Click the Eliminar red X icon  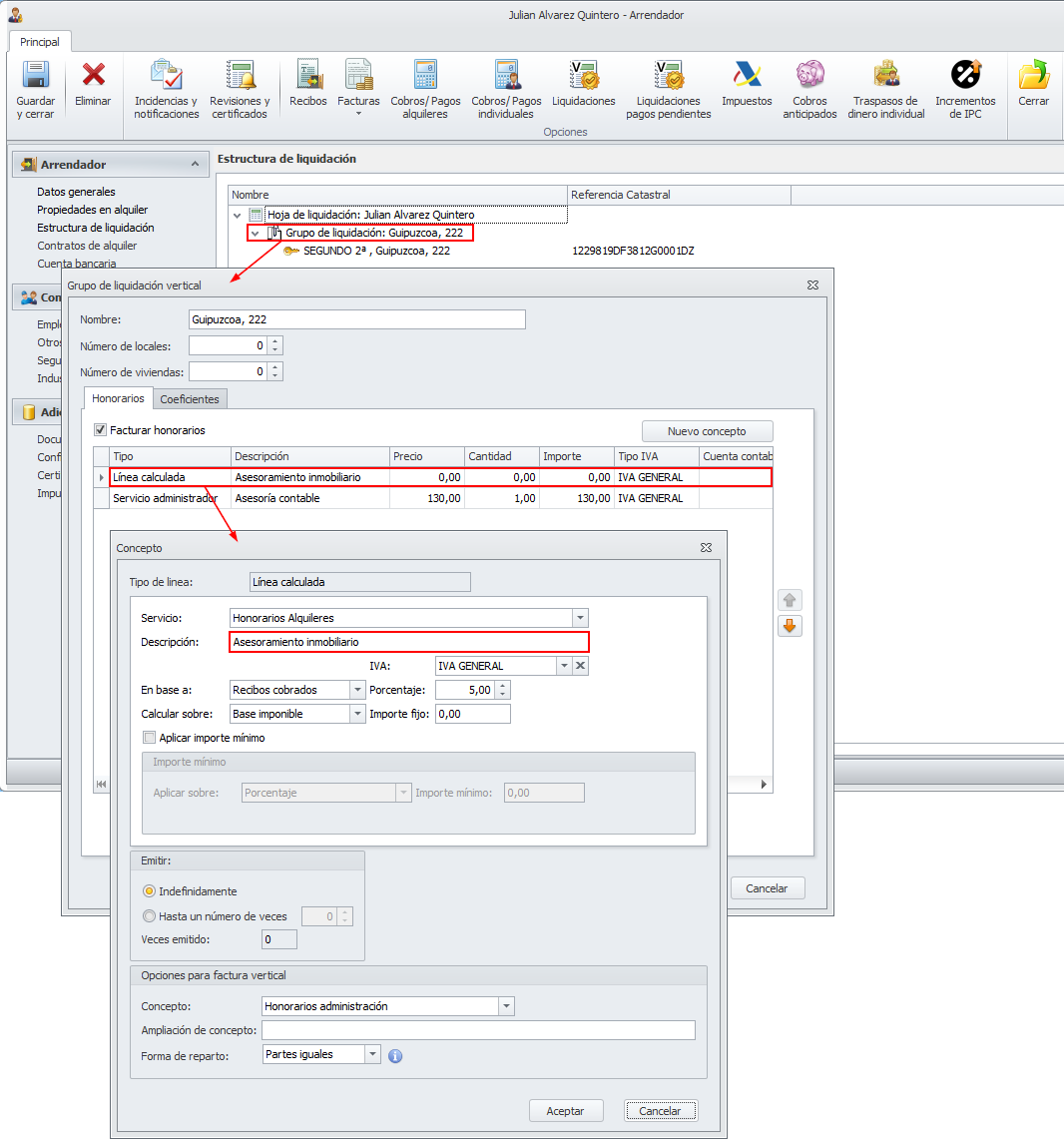[93, 77]
